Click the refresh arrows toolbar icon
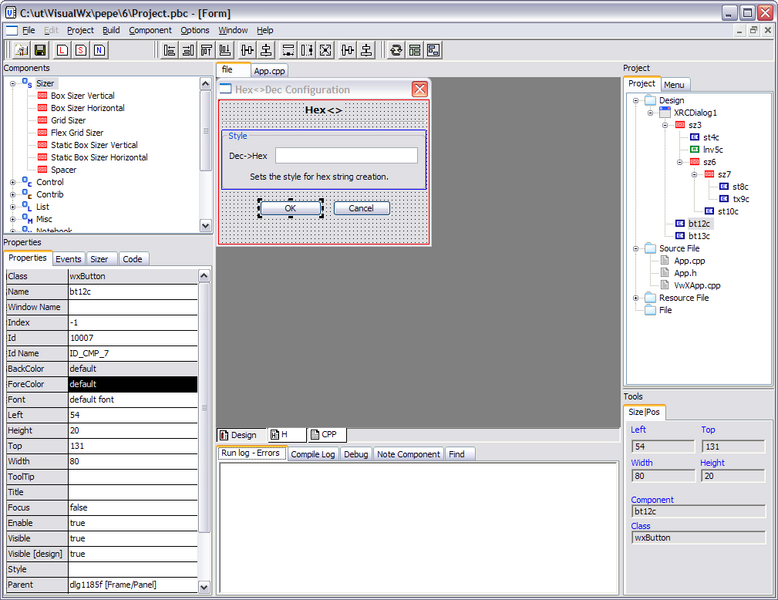778x600 pixels. (x=396, y=50)
